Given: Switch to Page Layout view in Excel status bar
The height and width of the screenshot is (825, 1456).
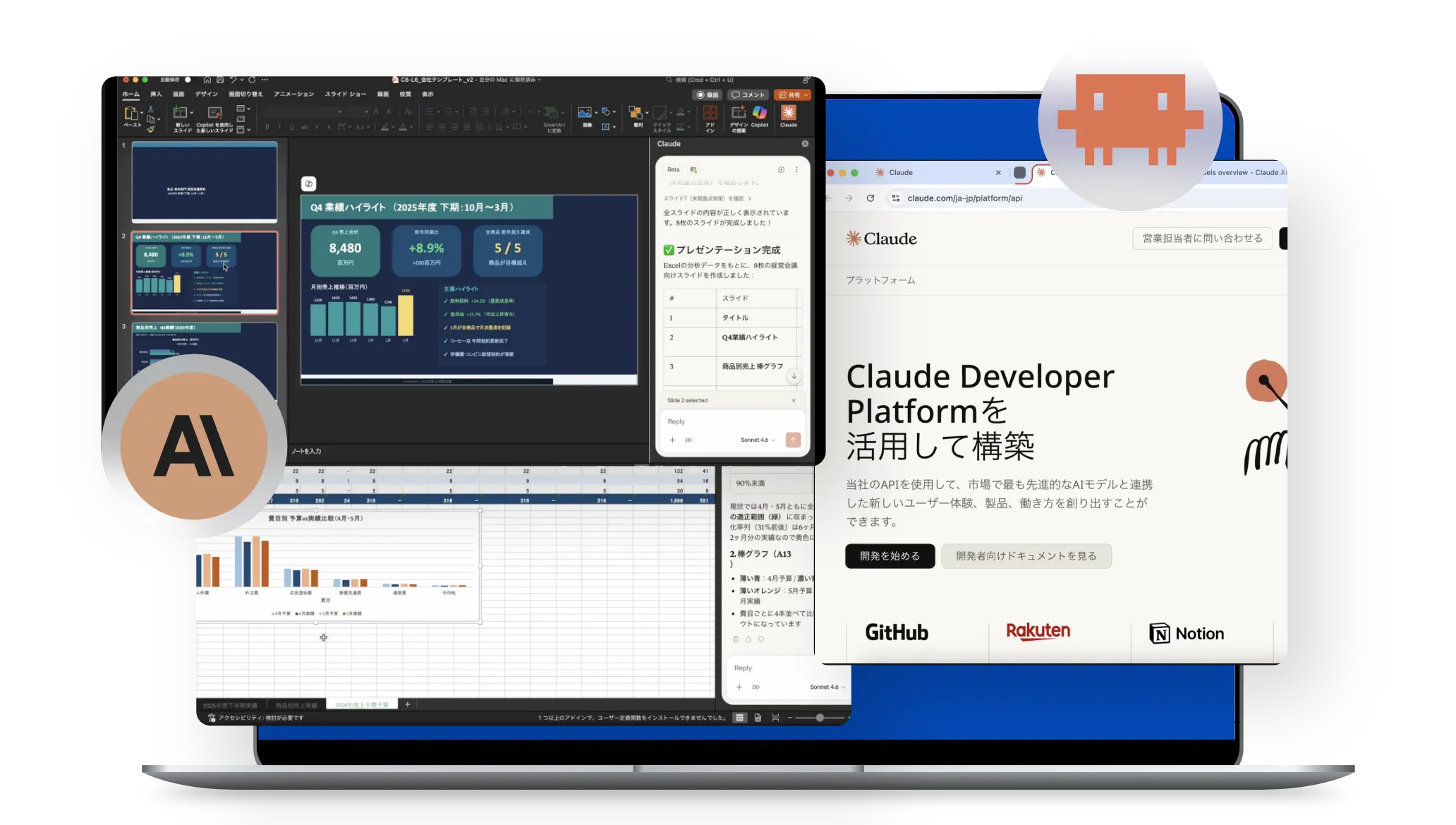Looking at the screenshot, I should [758, 718].
